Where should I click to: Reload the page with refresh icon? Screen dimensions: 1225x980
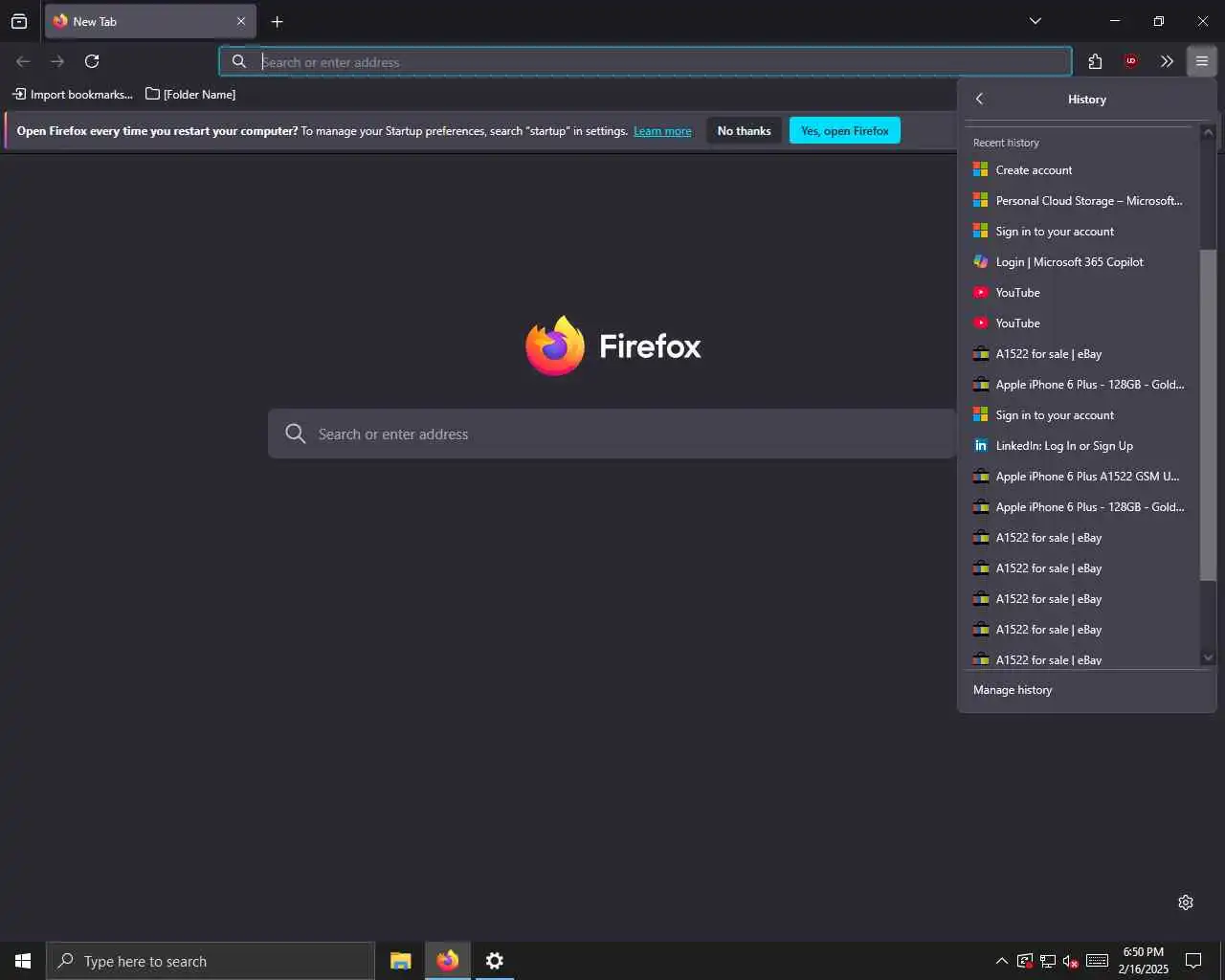pos(92,61)
